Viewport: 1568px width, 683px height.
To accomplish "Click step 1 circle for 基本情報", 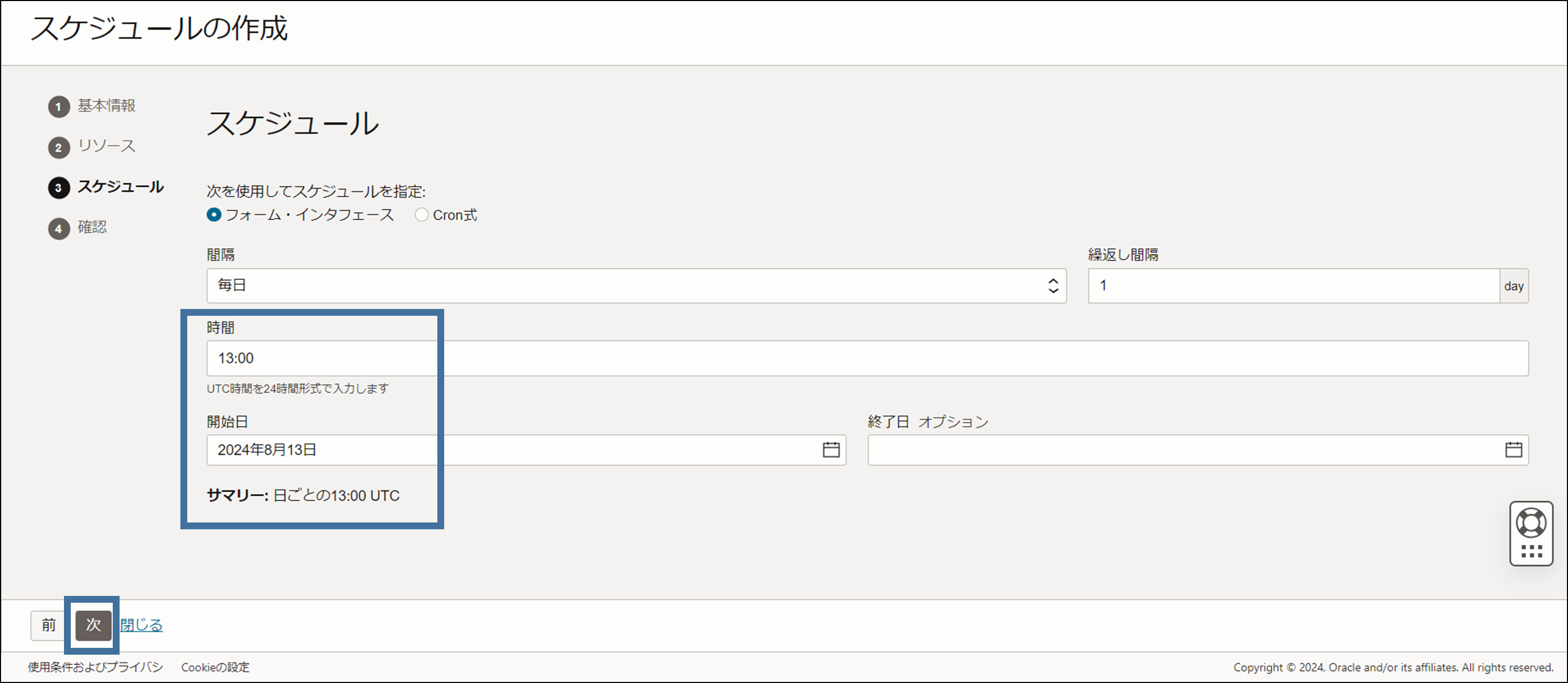I will point(58,106).
